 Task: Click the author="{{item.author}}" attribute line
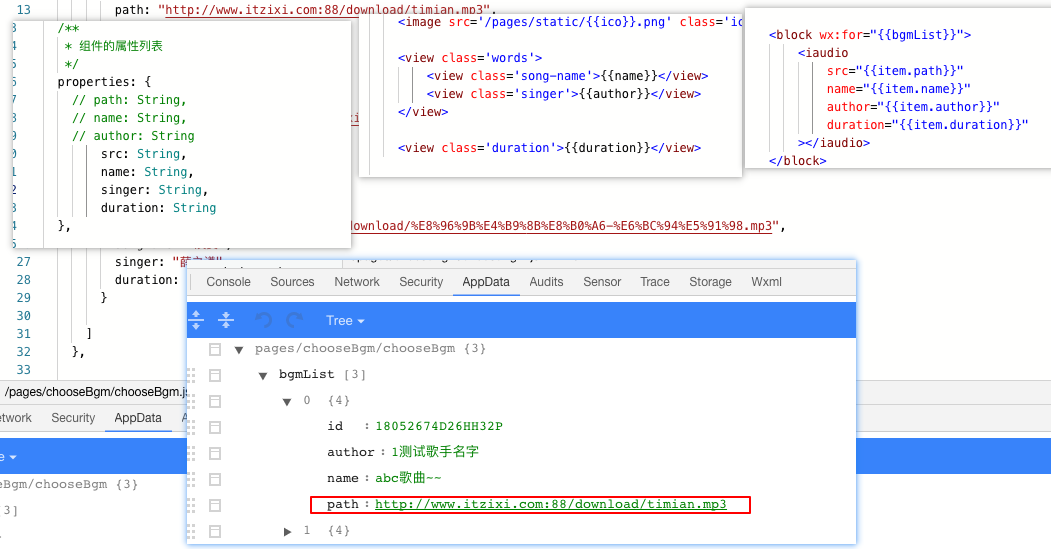click(913, 107)
